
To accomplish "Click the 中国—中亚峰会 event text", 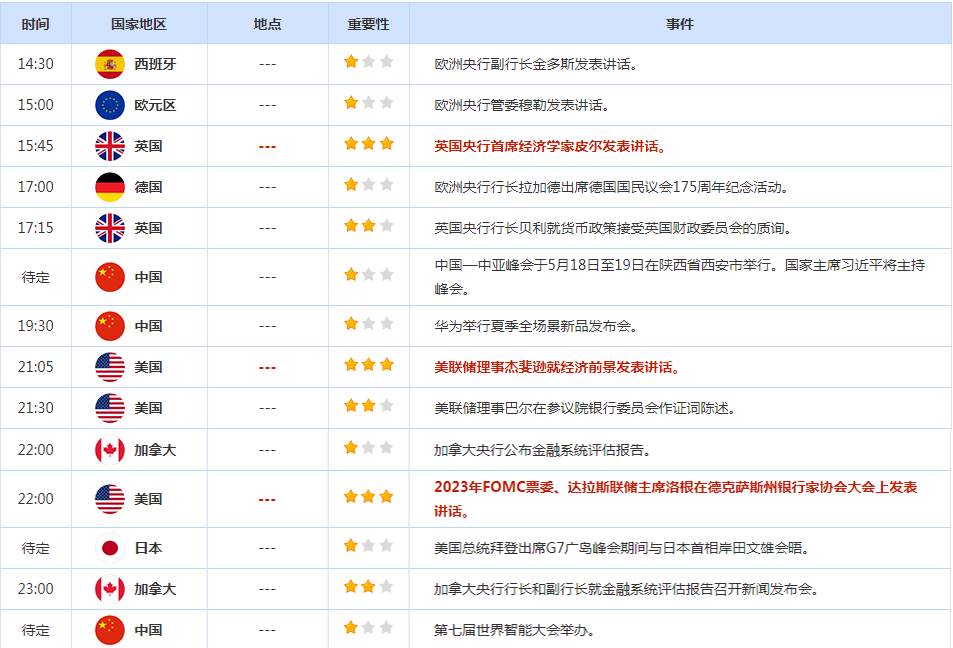I will (679, 277).
